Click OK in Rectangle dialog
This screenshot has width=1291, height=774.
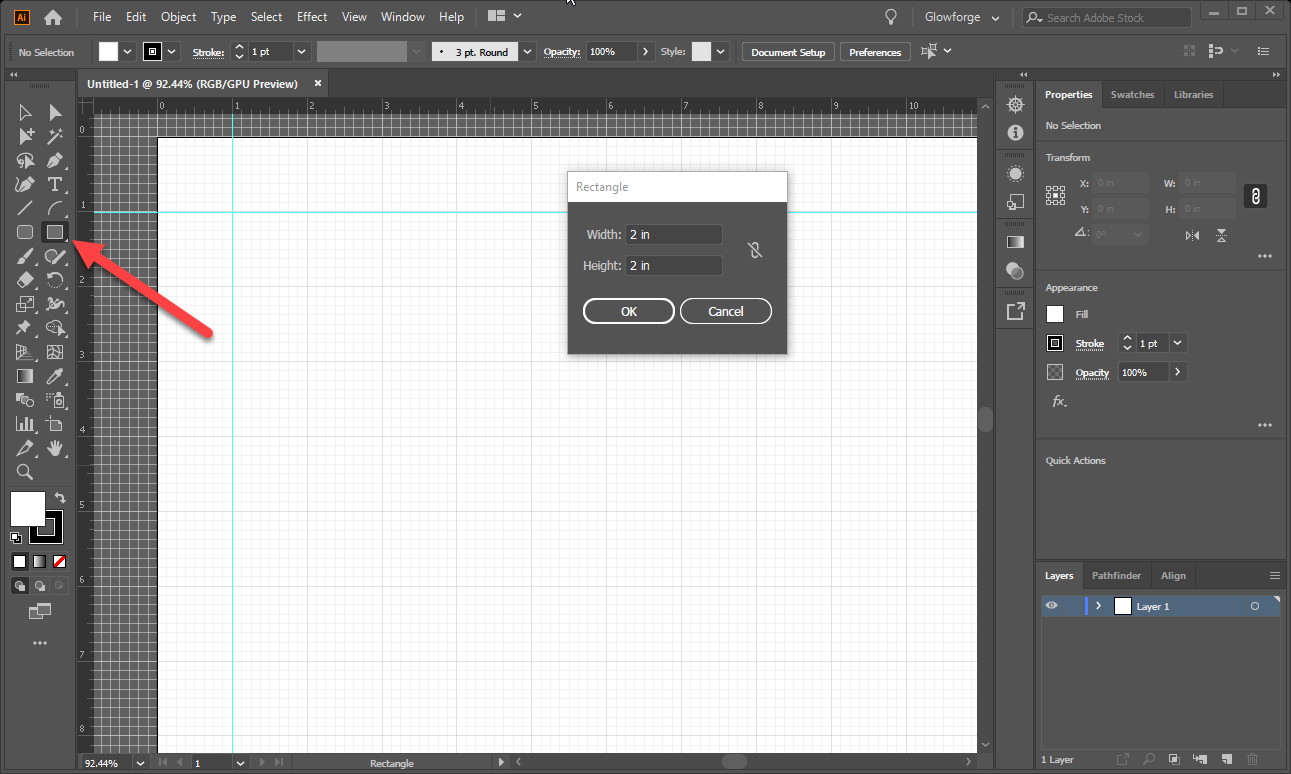click(x=628, y=311)
